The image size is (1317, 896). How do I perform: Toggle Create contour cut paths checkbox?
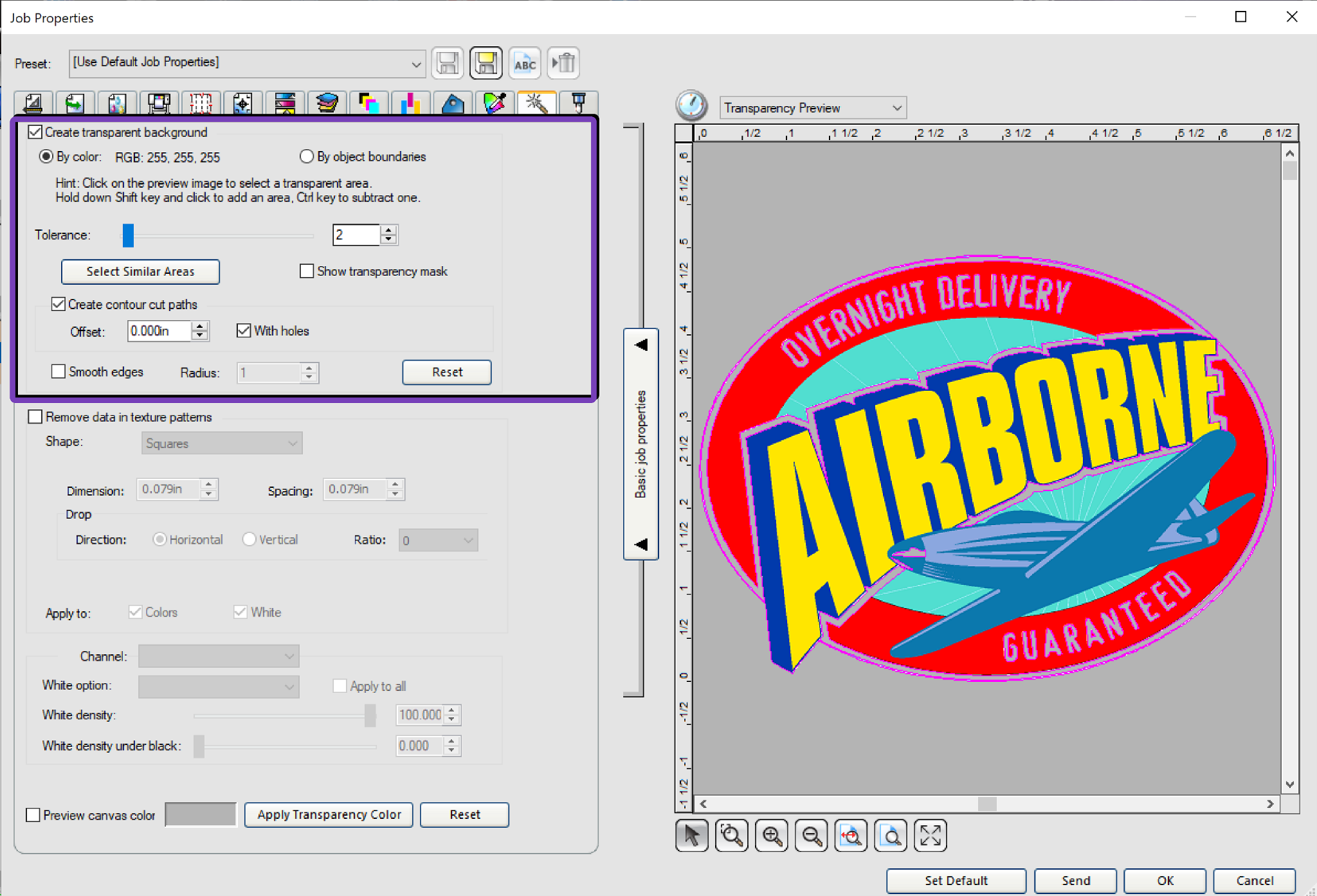pyautogui.click(x=59, y=304)
